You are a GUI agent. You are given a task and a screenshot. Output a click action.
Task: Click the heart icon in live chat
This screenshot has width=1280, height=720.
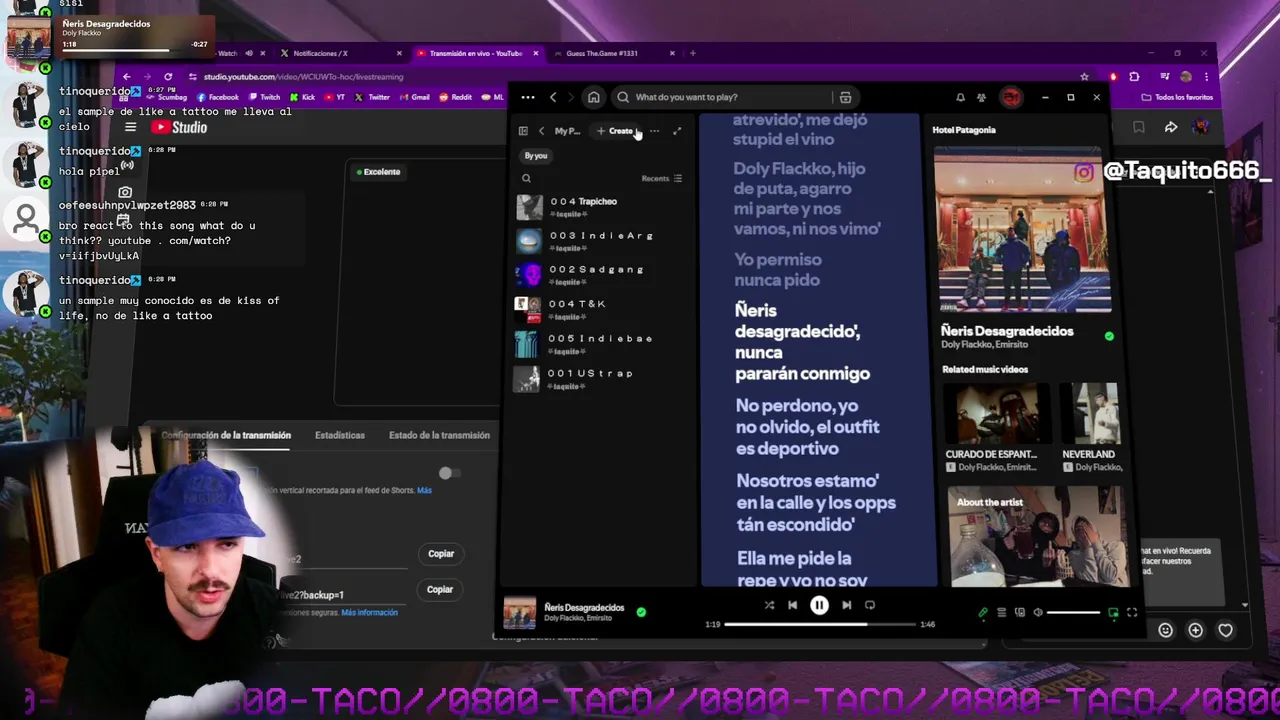(x=1225, y=630)
